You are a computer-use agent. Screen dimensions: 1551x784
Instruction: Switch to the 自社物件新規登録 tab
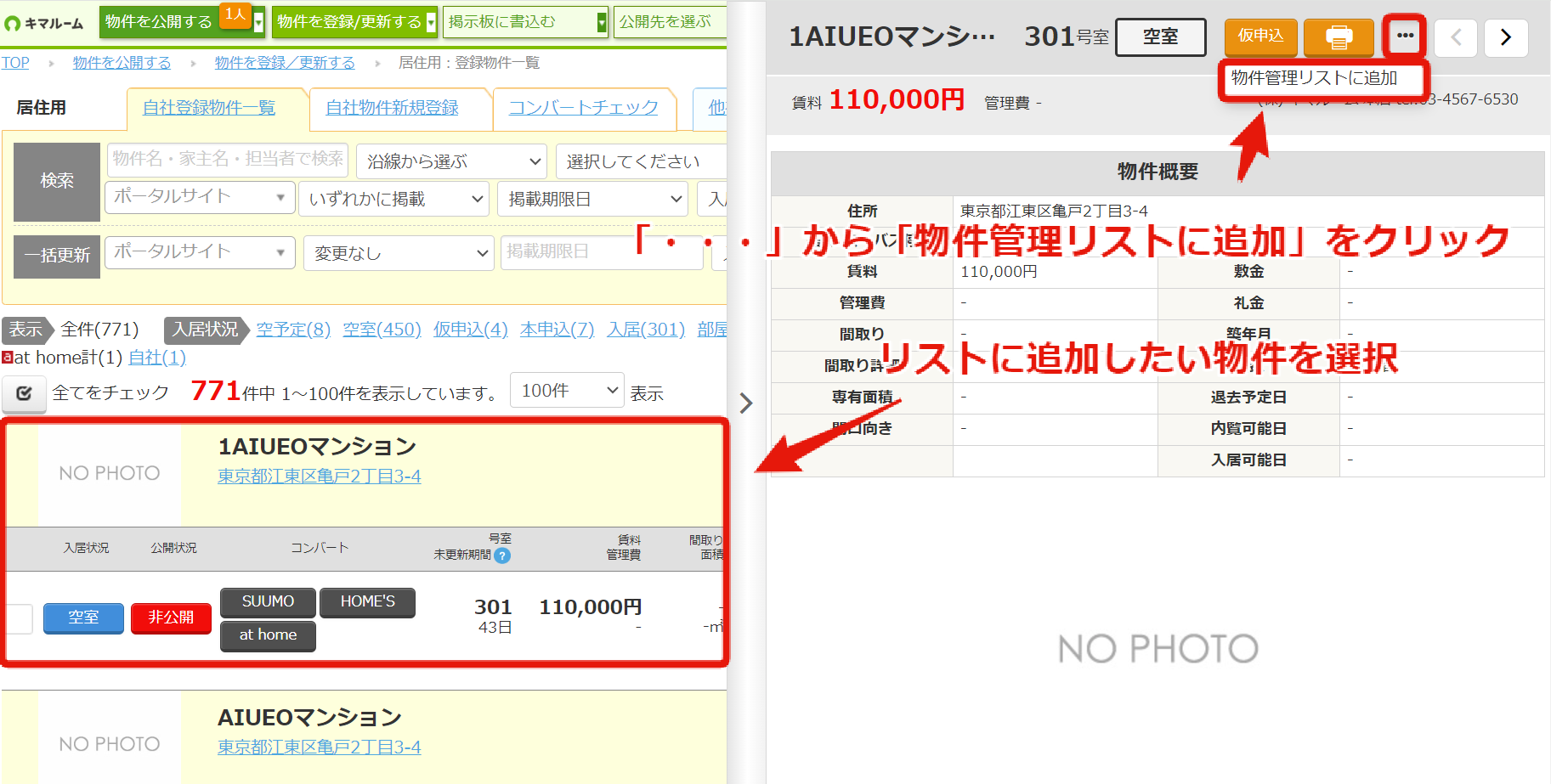click(x=393, y=108)
